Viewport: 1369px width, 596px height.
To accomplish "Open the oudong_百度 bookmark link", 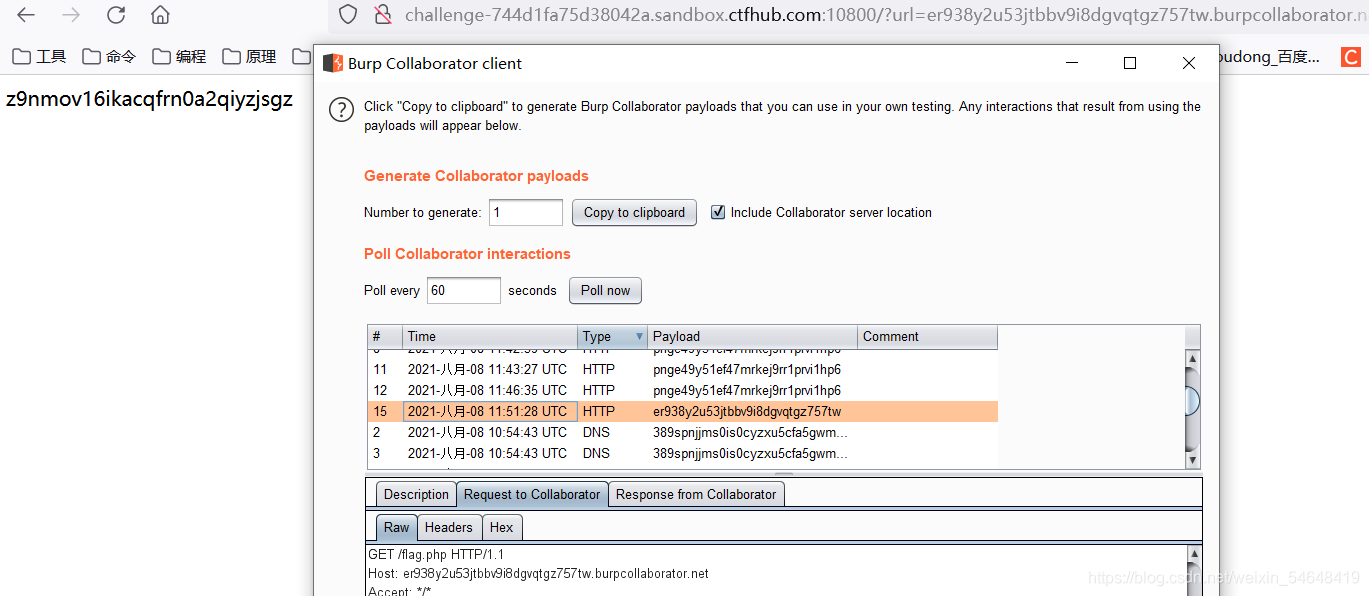I will [1270, 57].
